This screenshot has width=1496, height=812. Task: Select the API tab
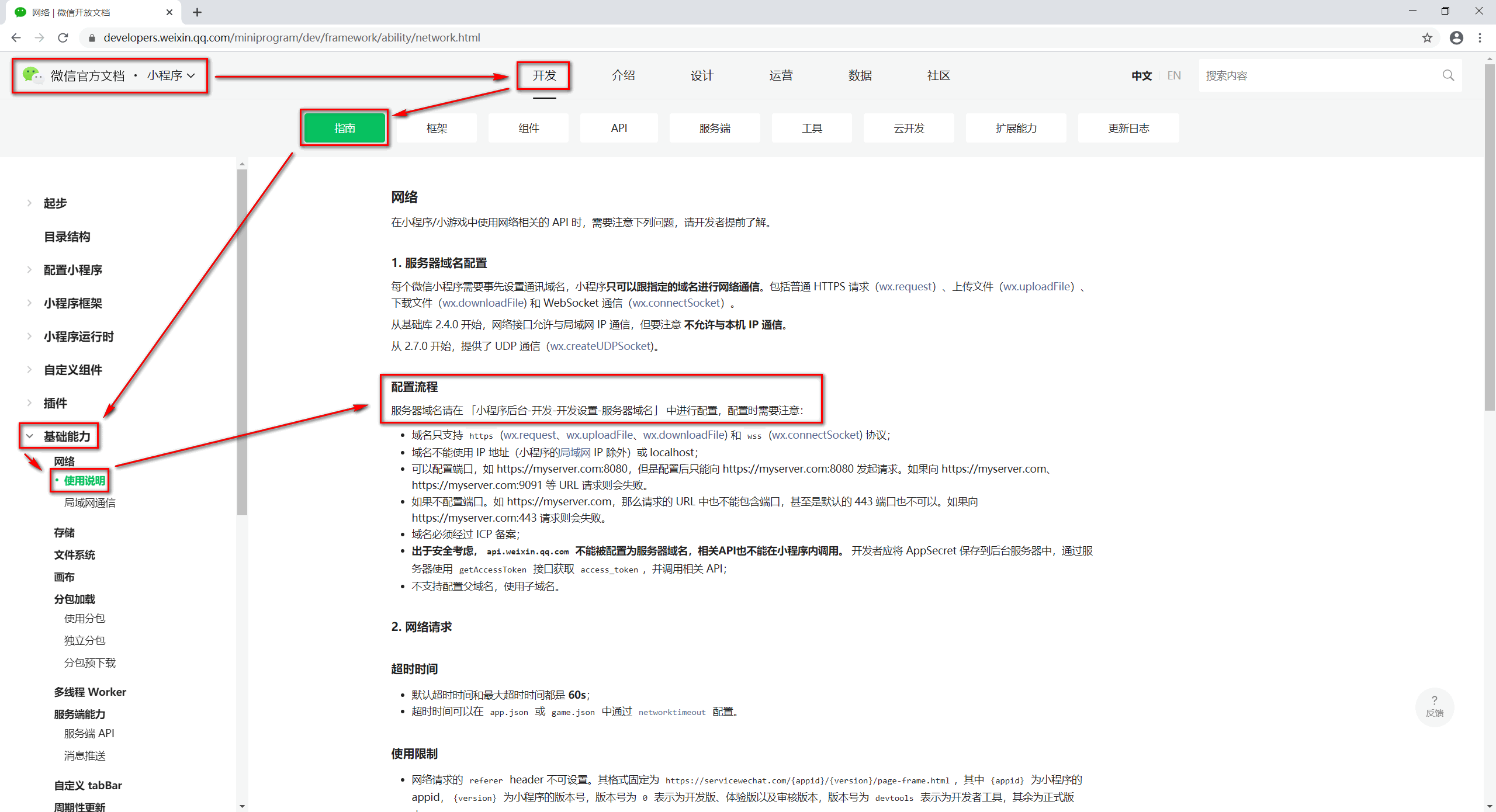[x=618, y=128]
